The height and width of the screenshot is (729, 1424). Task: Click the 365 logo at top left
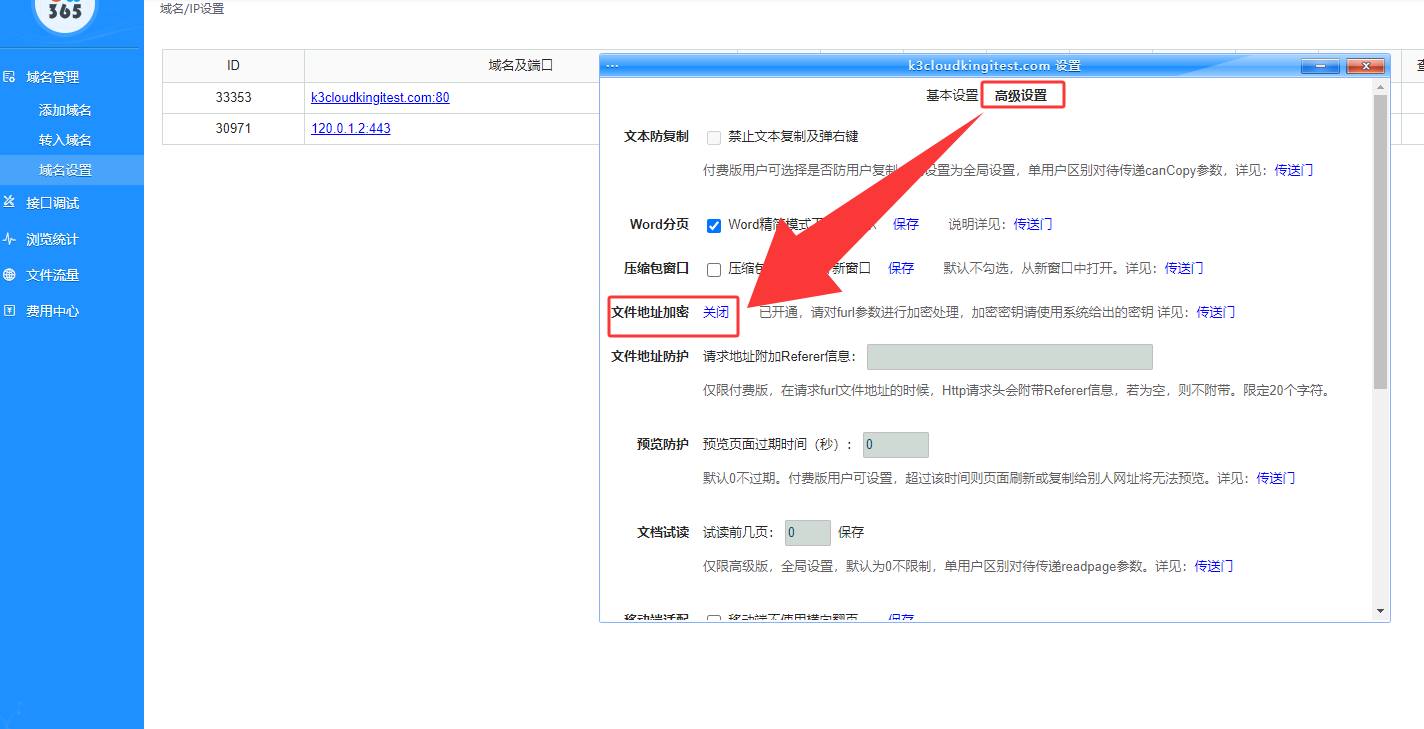click(x=65, y=12)
